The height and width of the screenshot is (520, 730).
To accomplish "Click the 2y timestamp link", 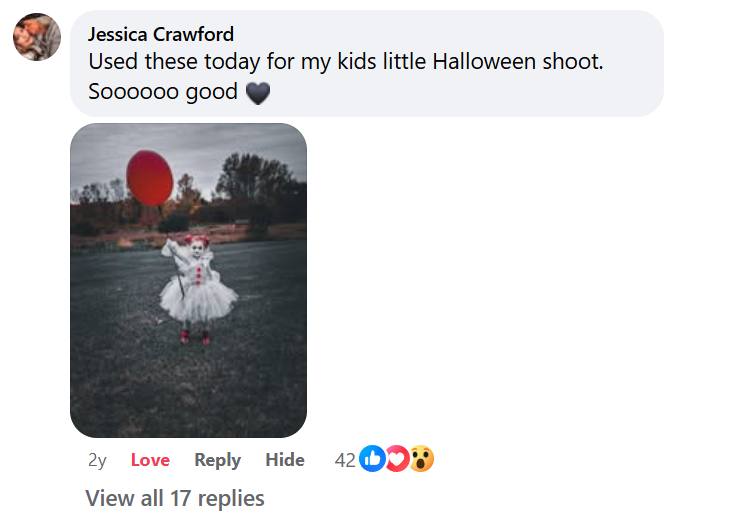I will point(97,460).
